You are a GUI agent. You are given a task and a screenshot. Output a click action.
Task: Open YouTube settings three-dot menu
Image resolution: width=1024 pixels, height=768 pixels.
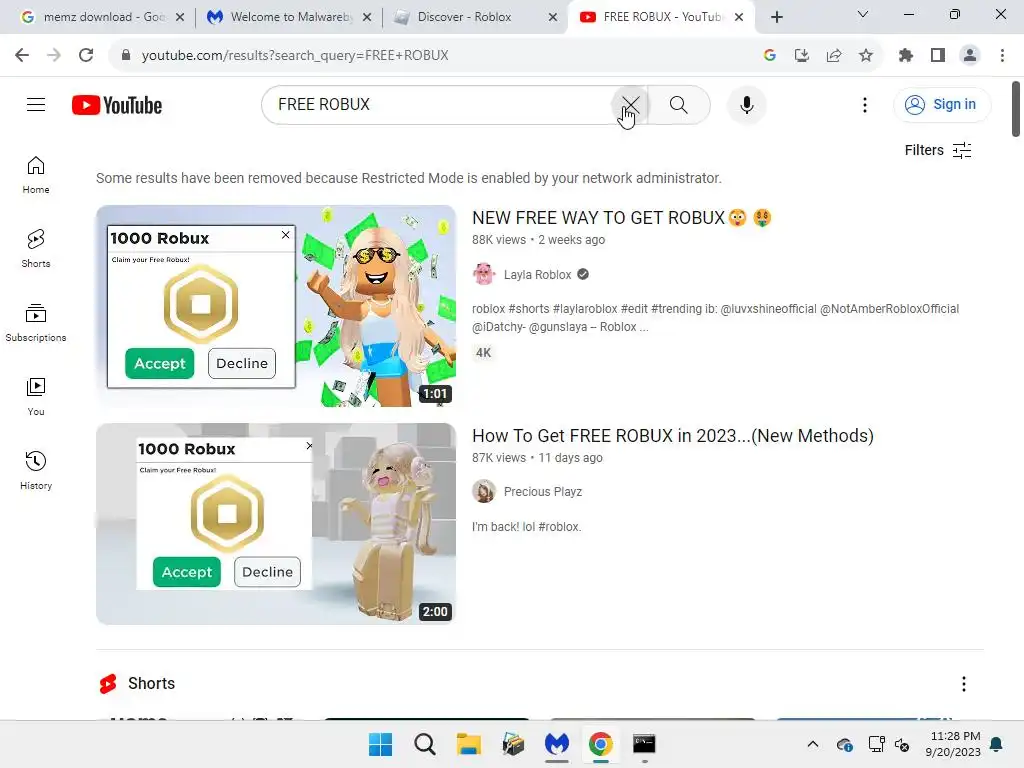[x=865, y=104]
